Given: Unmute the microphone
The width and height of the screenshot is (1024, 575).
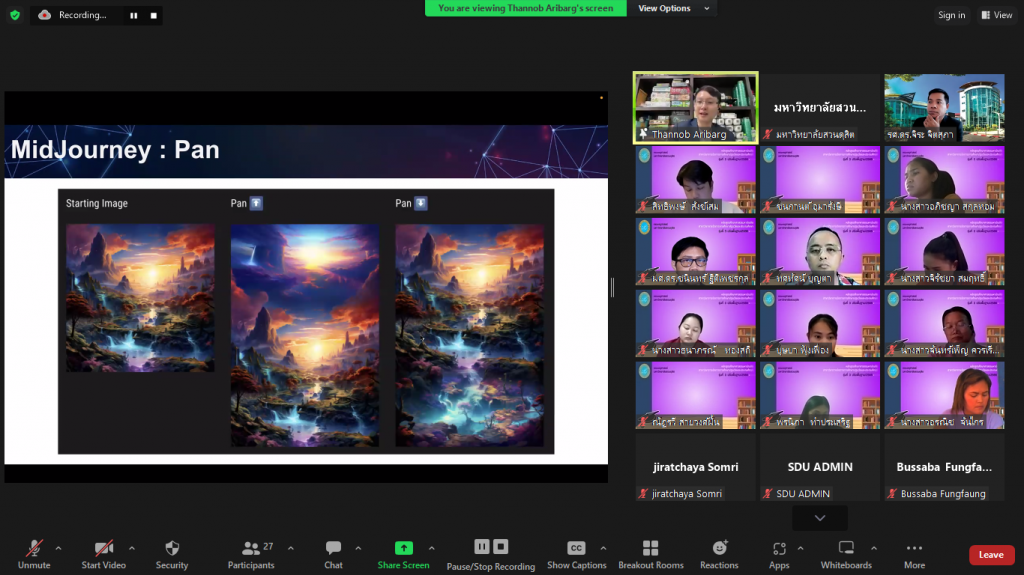Looking at the screenshot, I should 34,553.
